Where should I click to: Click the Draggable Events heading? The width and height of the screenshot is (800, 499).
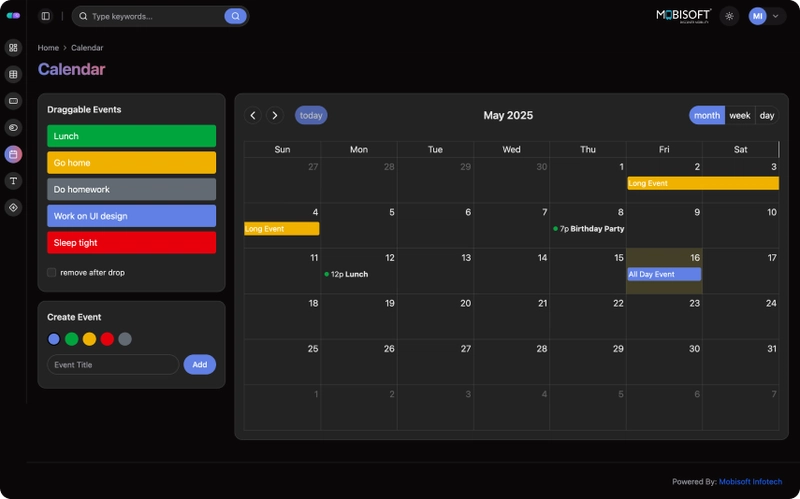coord(84,109)
